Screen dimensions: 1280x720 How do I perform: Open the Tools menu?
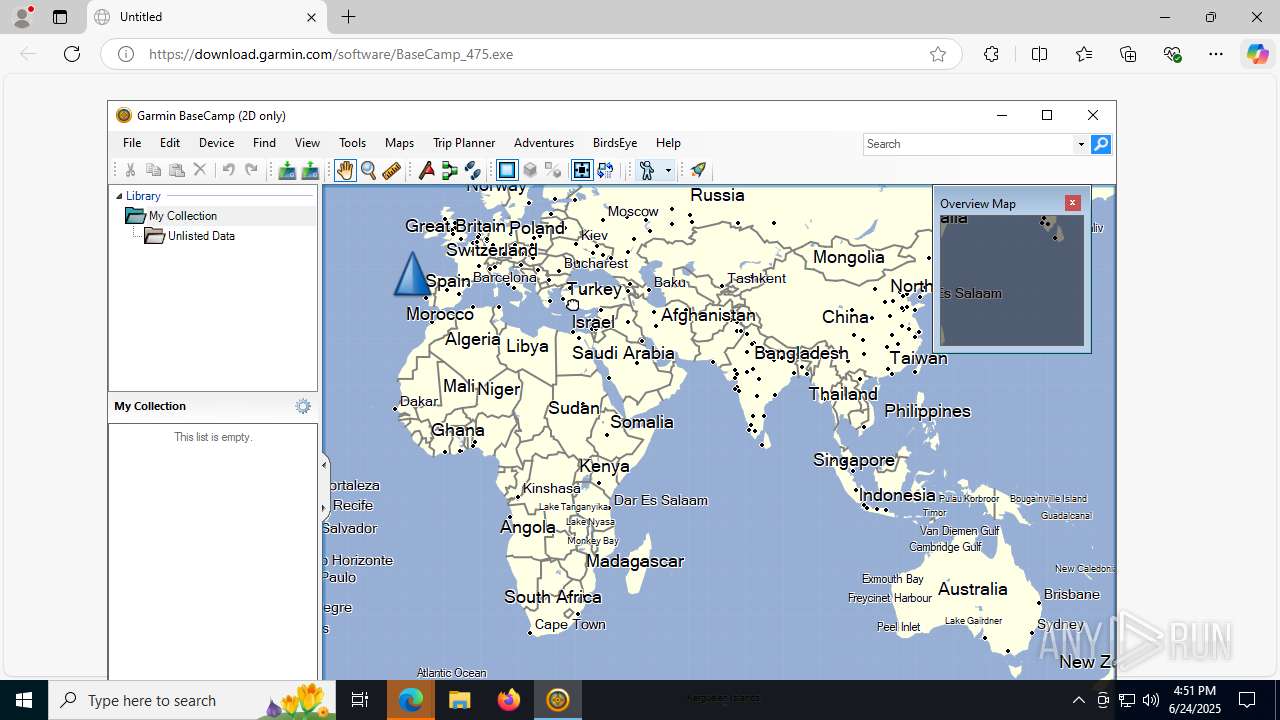[x=352, y=143]
